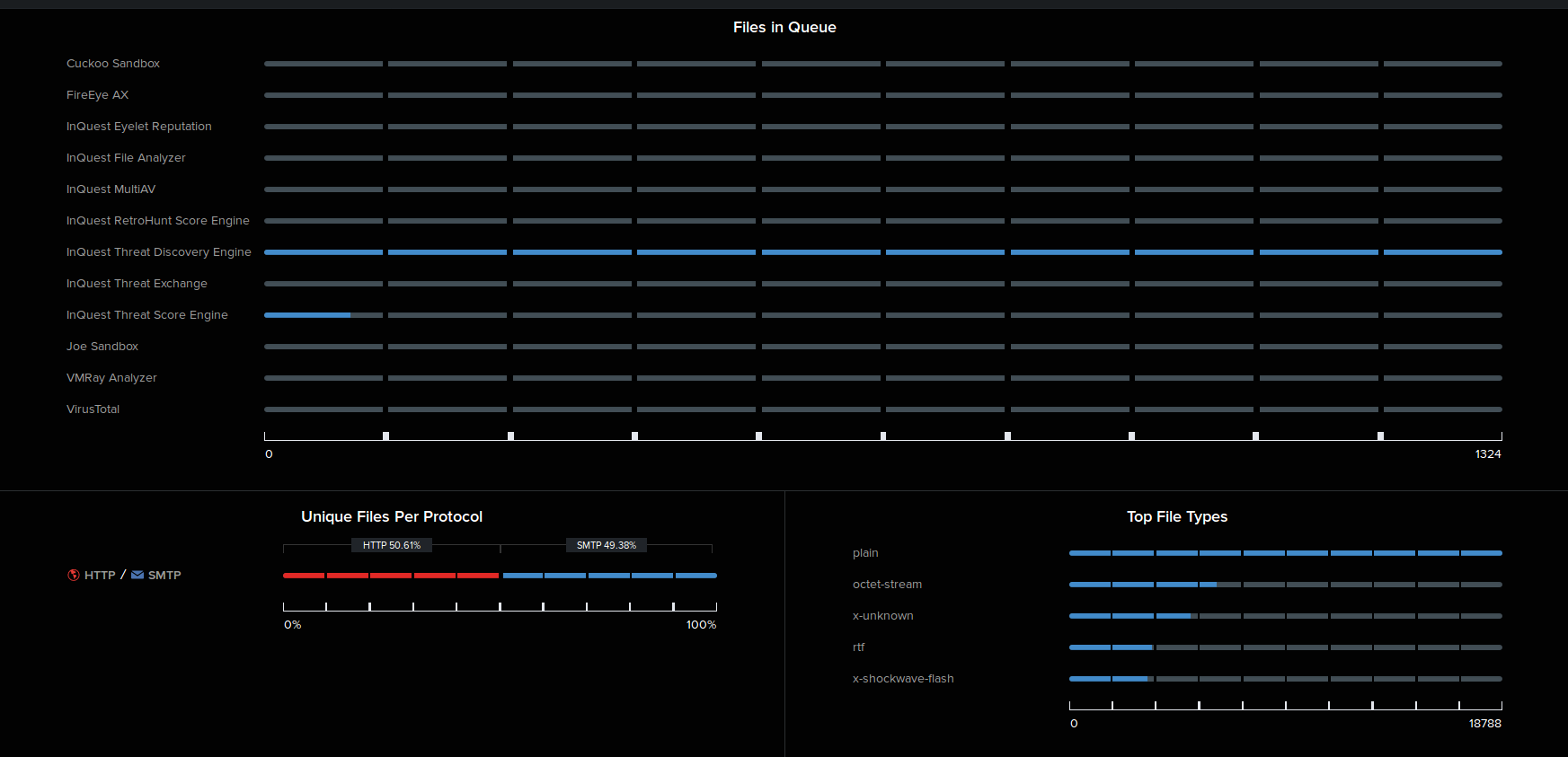The width and height of the screenshot is (1568, 757).
Task: Select the x-shockwave-flash file type label
Action: click(903, 679)
